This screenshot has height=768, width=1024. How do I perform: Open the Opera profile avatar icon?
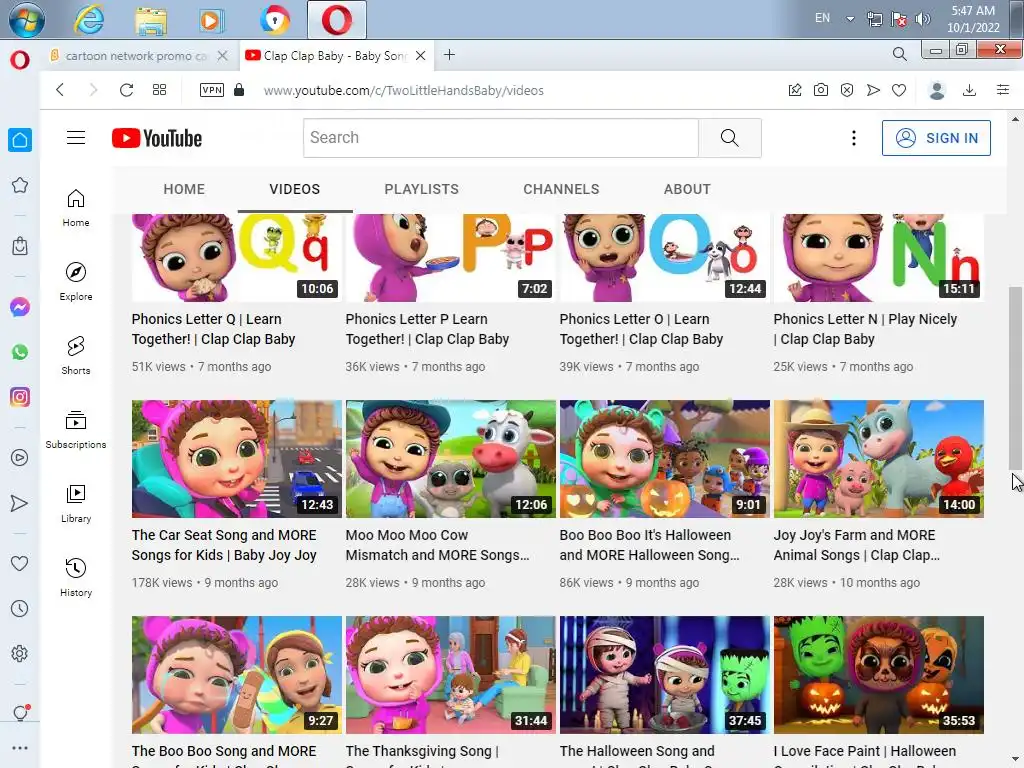click(937, 90)
